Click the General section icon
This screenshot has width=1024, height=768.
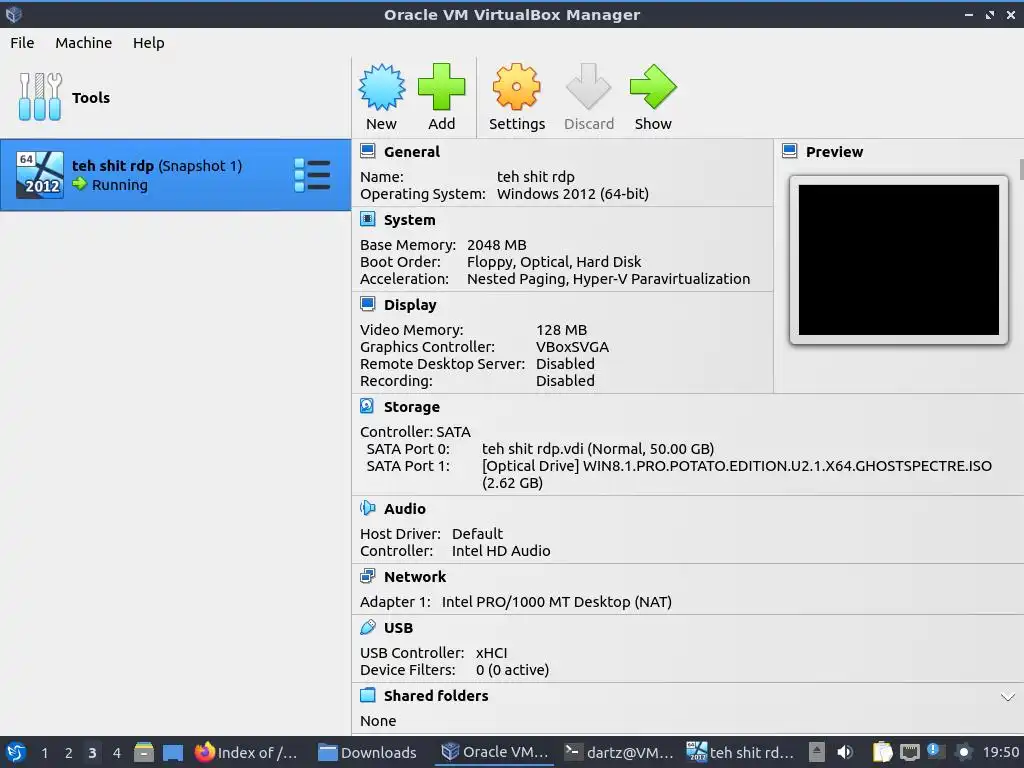(x=368, y=152)
